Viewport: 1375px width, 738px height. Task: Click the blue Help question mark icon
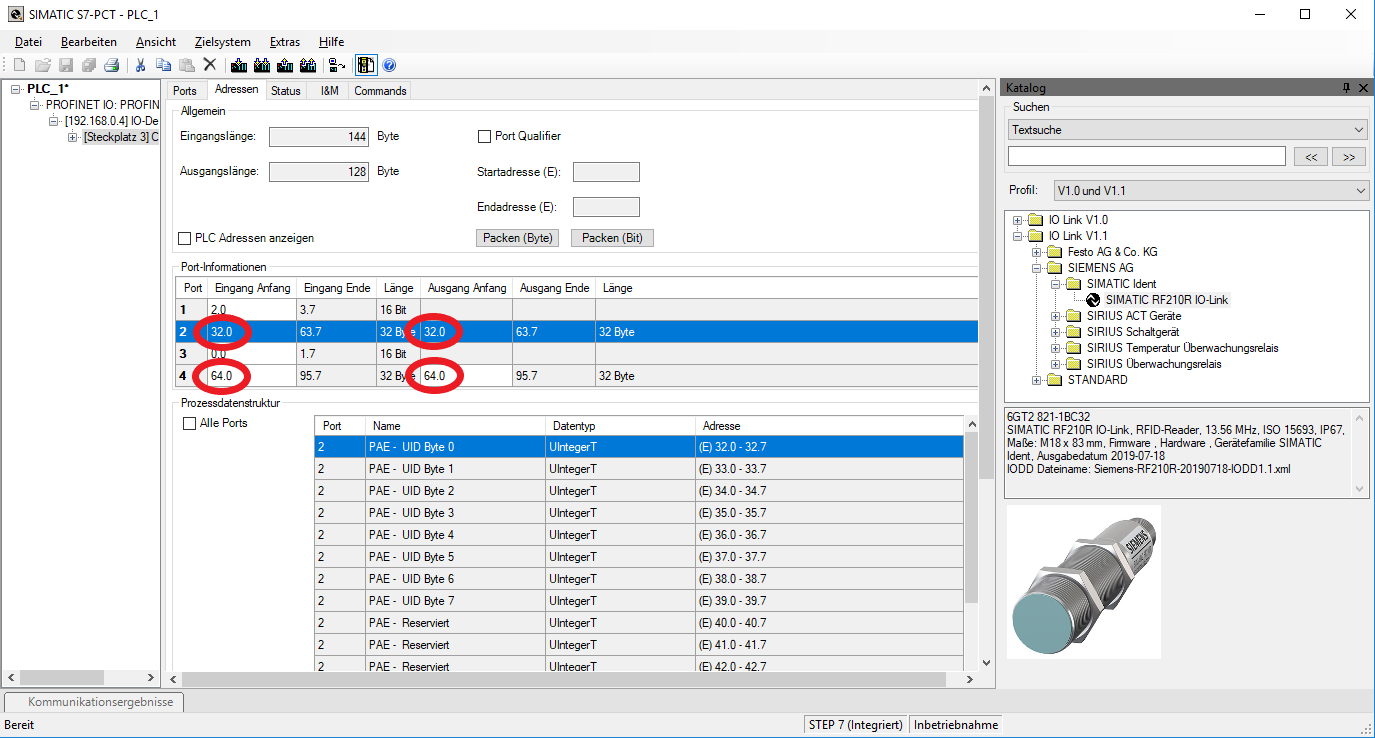(389, 65)
